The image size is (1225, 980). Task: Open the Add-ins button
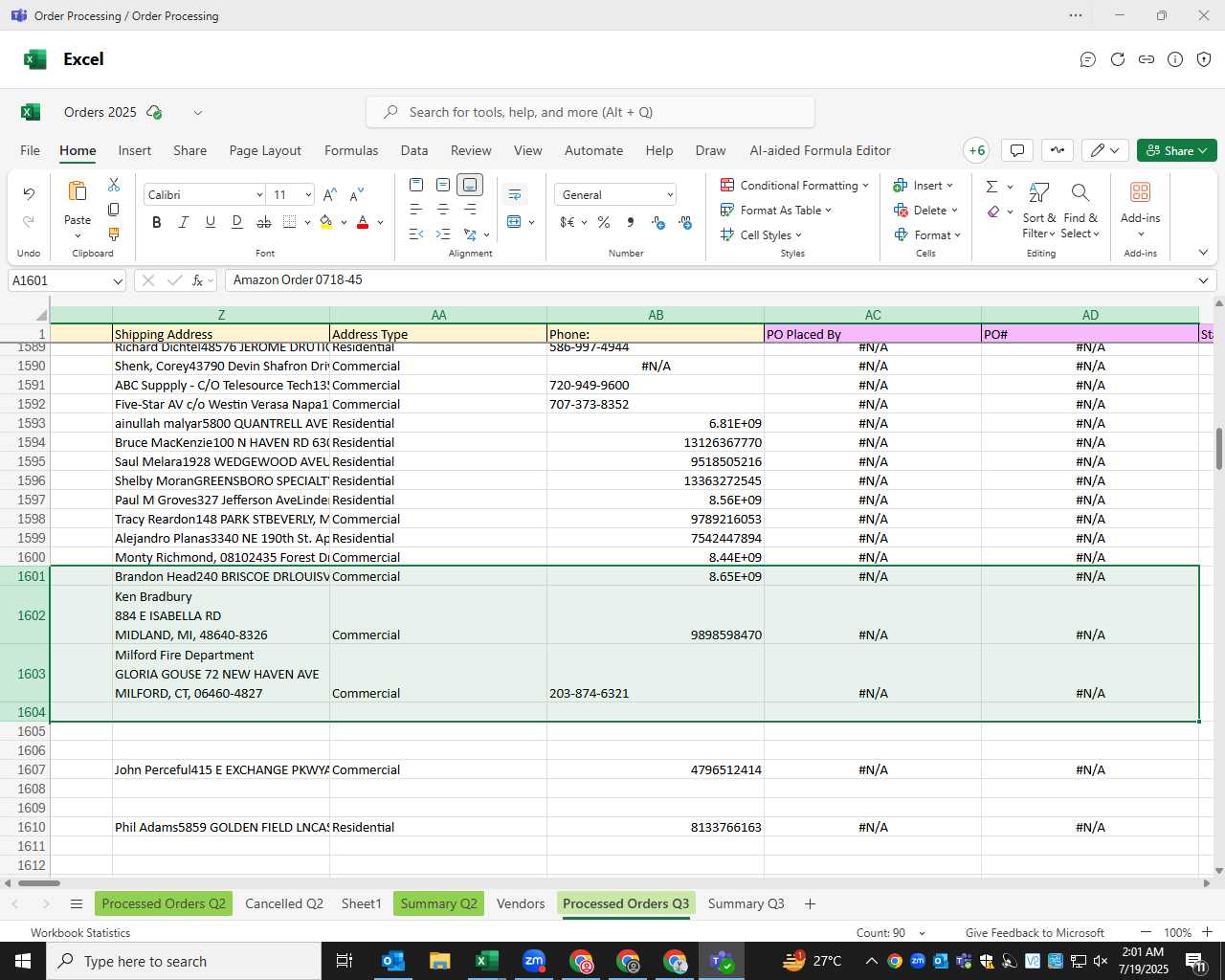(1141, 210)
